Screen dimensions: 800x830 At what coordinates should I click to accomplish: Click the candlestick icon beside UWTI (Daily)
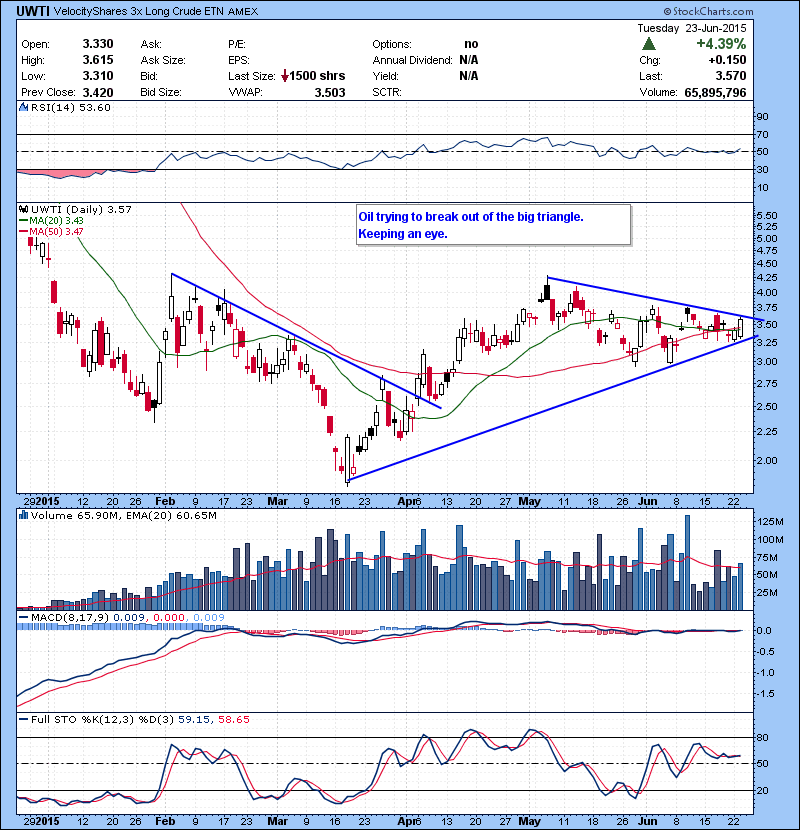click(x=23, y=210)
